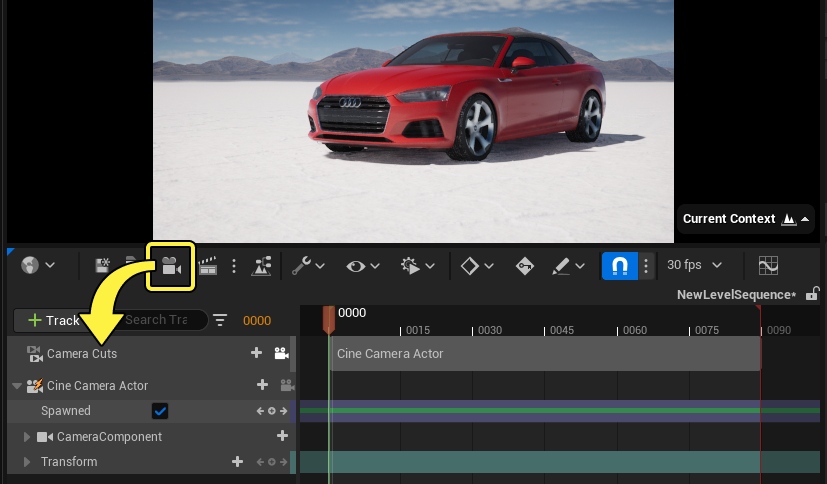827x484 pixels.
Task: Select the Spawned track row label
Action: [x=66, y=411]
